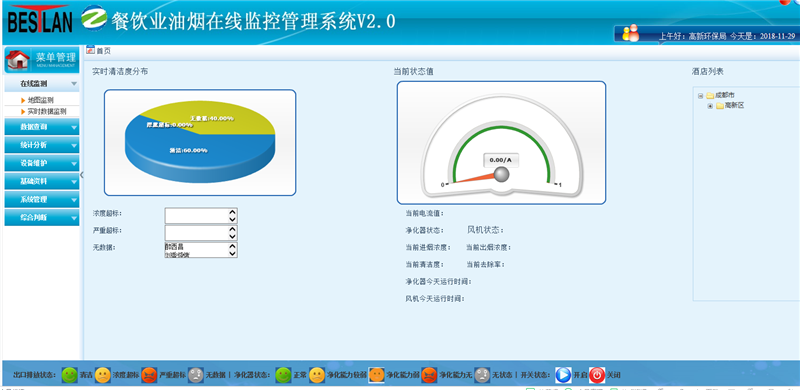Open the 地图监测 link
The height and width of the screenshot is (390, 800).
click(40, 101)
